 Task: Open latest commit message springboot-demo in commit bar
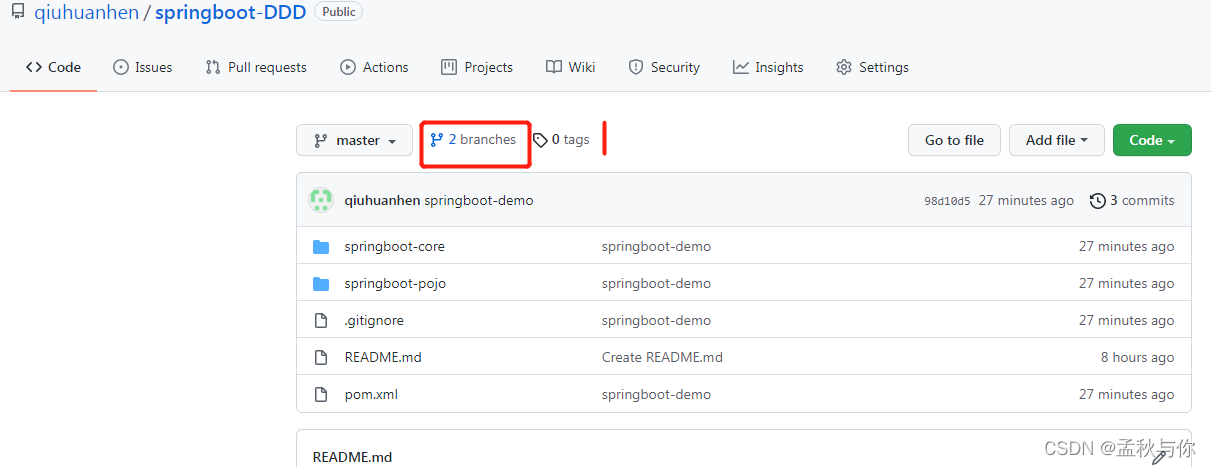[x=479, y=200]
